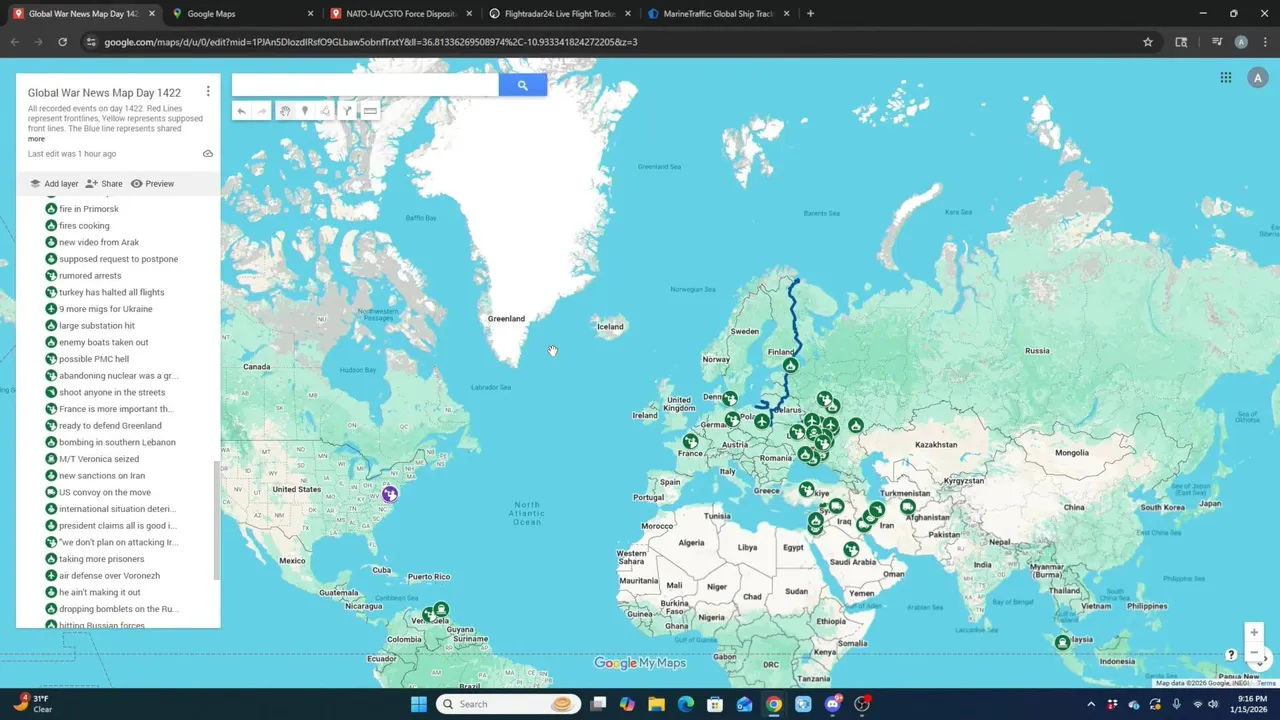Switch to the Flightradar24 tab
This screenshot has width=1280, height=720.
click(560, 14)
